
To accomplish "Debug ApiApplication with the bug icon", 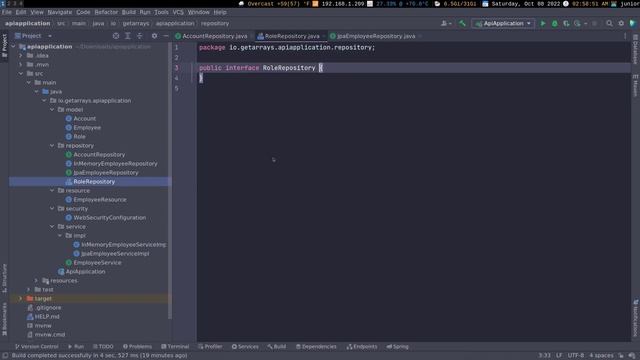I will (x=555, y=24).
